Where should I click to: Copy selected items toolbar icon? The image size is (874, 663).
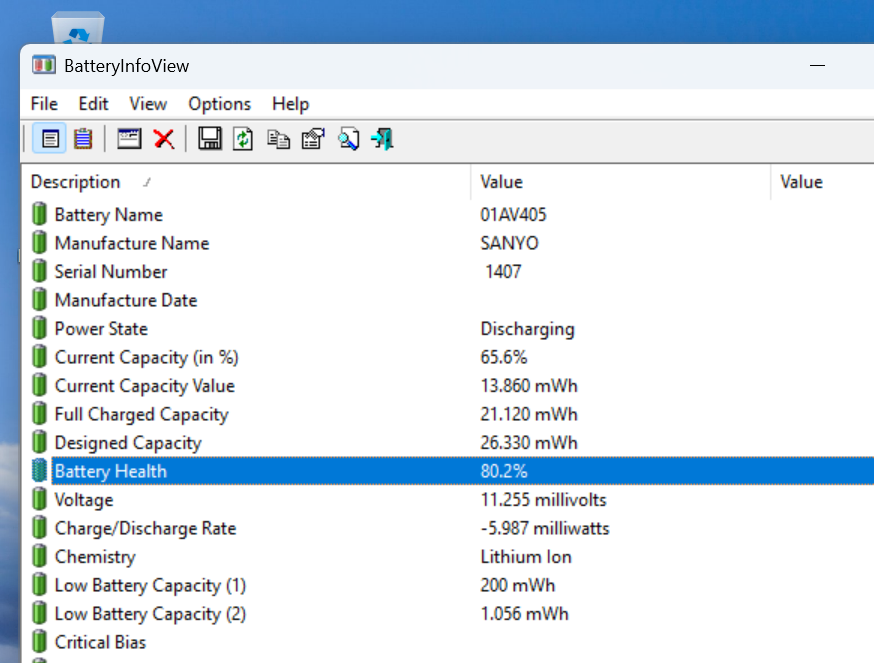tap(278, 139)
